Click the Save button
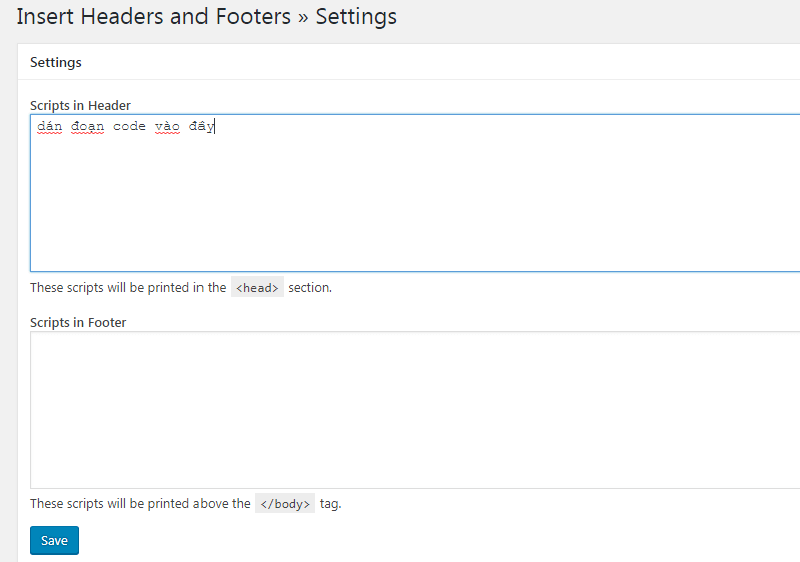 point(54,540)
